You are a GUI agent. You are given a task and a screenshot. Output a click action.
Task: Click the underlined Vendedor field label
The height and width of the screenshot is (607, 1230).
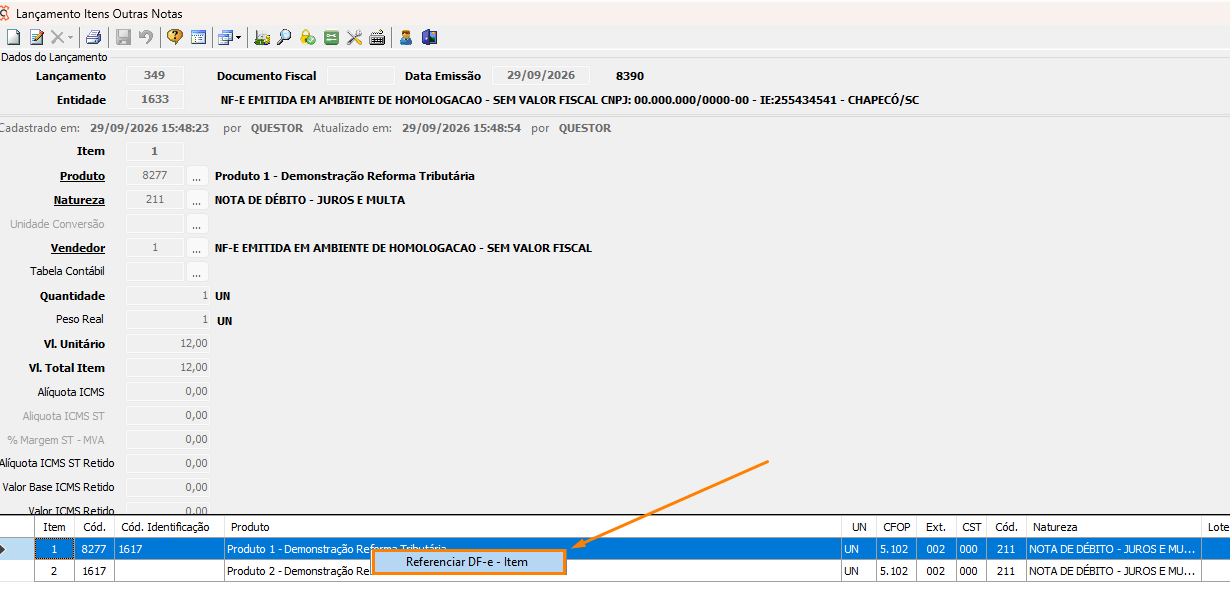point(78,248)
